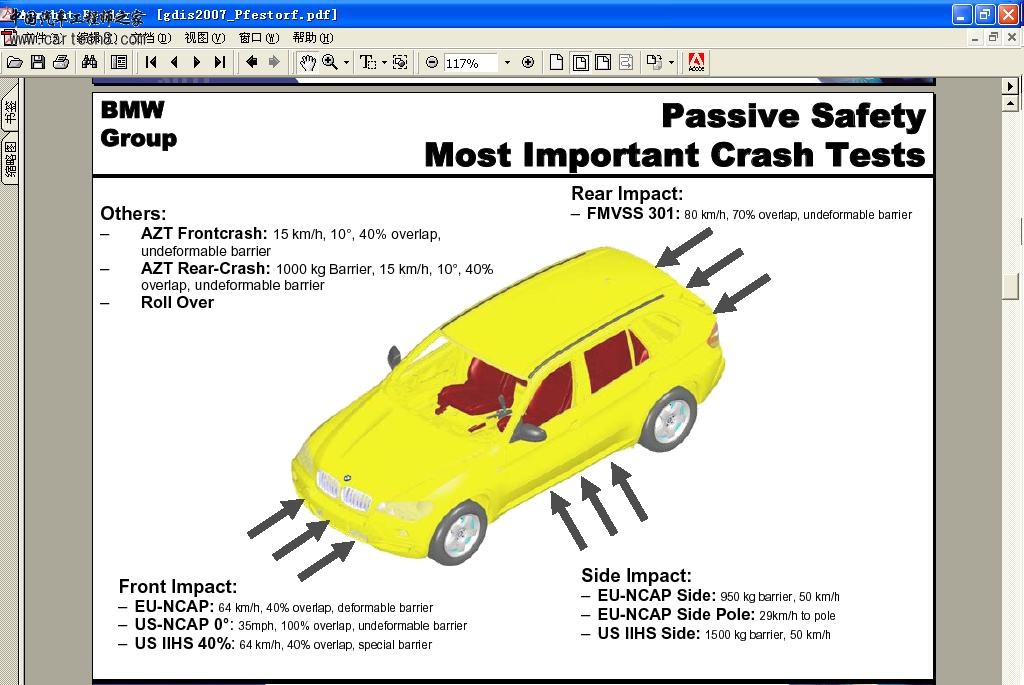
Task: Expand the rotate view dropdown arrow
Action: [x=671, y=63]
